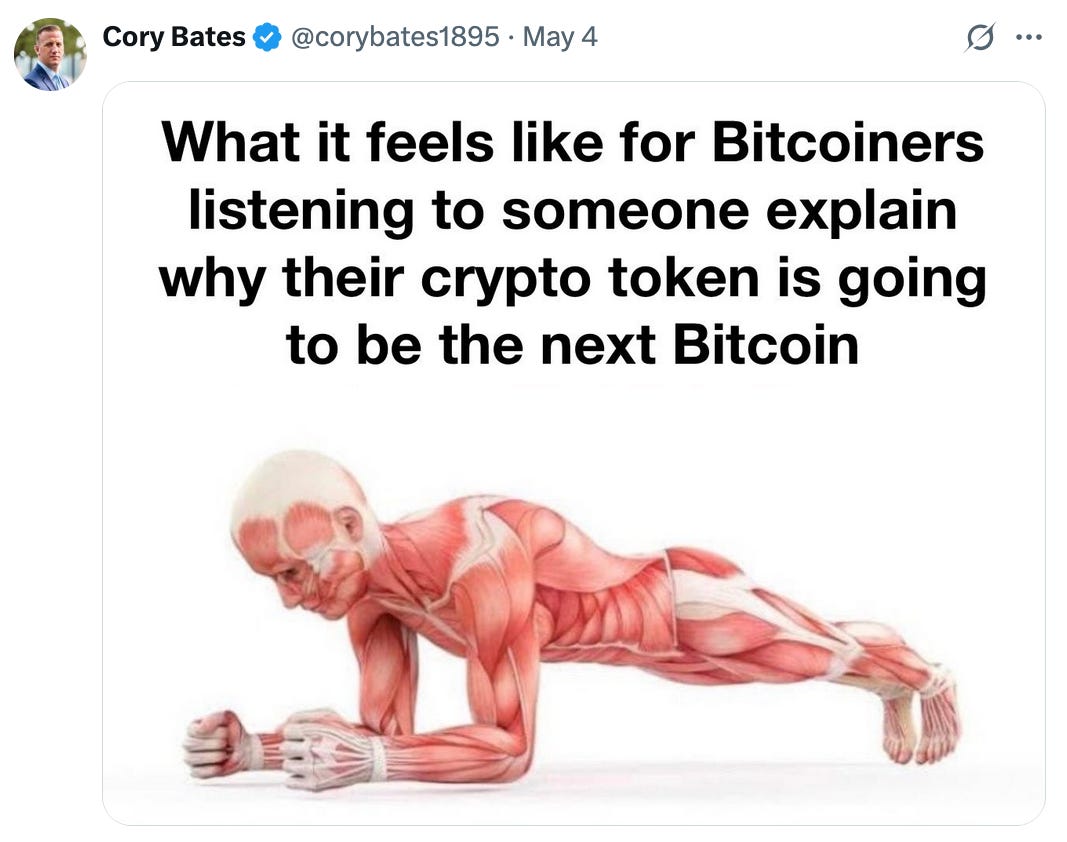Screen dimensions: 1067x842
Task: Click the 'to be the next Bitcoin' text line
Action: [572, 345]
